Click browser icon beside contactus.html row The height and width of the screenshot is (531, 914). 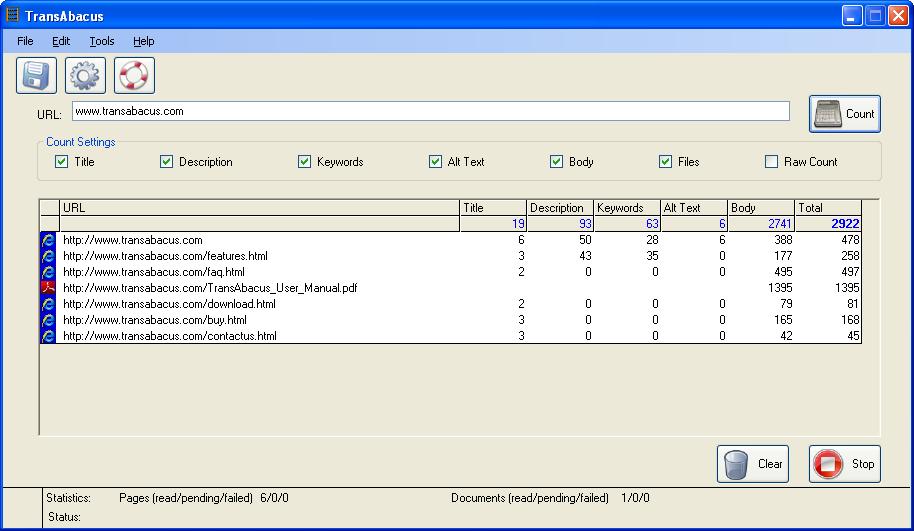pos(48,336)
